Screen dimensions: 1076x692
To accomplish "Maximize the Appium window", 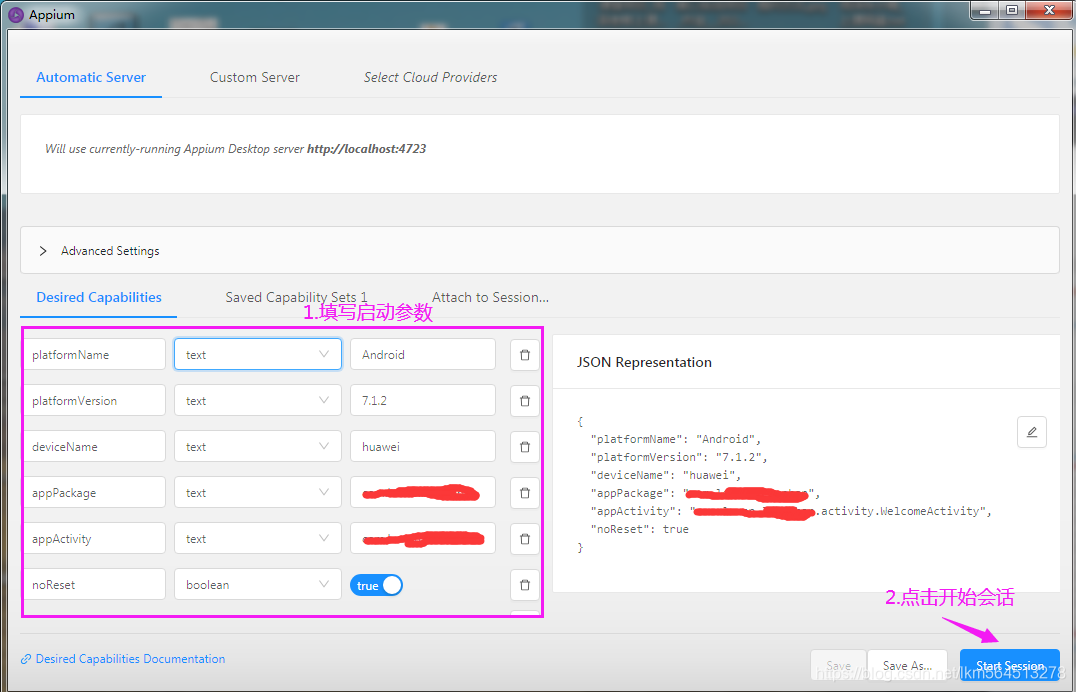I will point(1011,10).
